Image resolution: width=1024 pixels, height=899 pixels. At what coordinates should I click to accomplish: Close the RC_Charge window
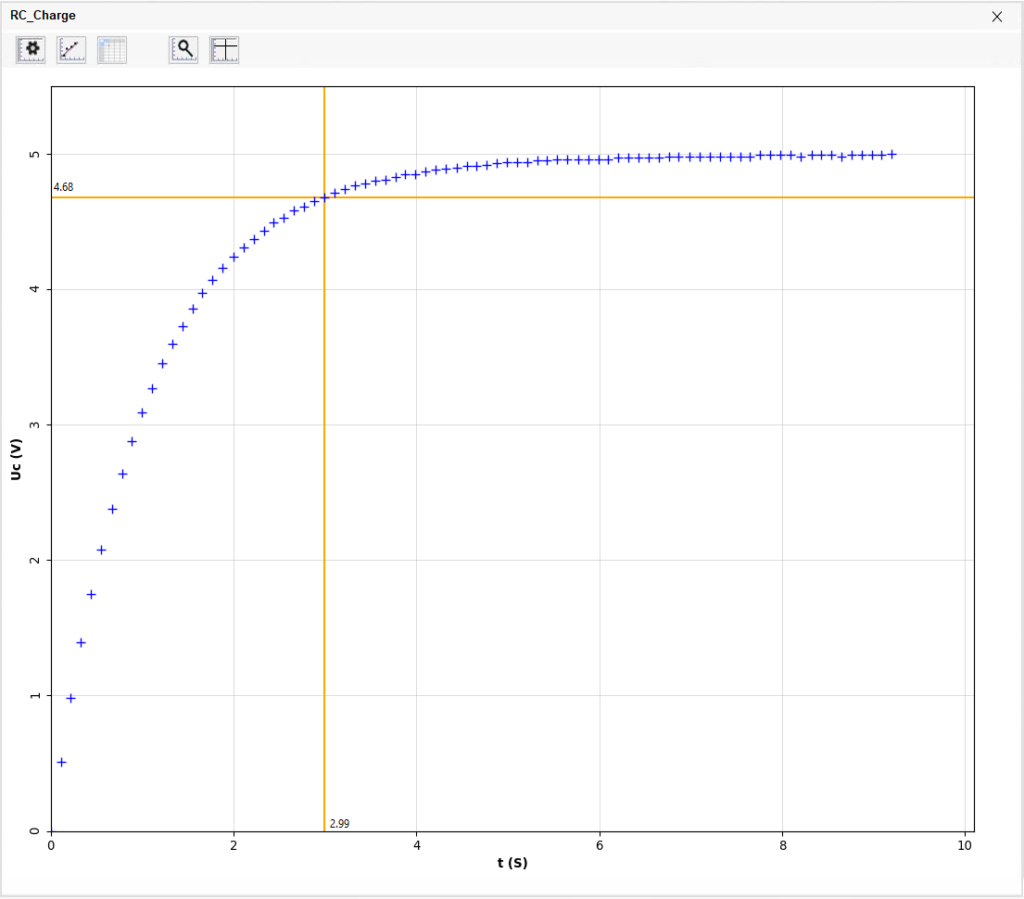(x=996, y=16)
